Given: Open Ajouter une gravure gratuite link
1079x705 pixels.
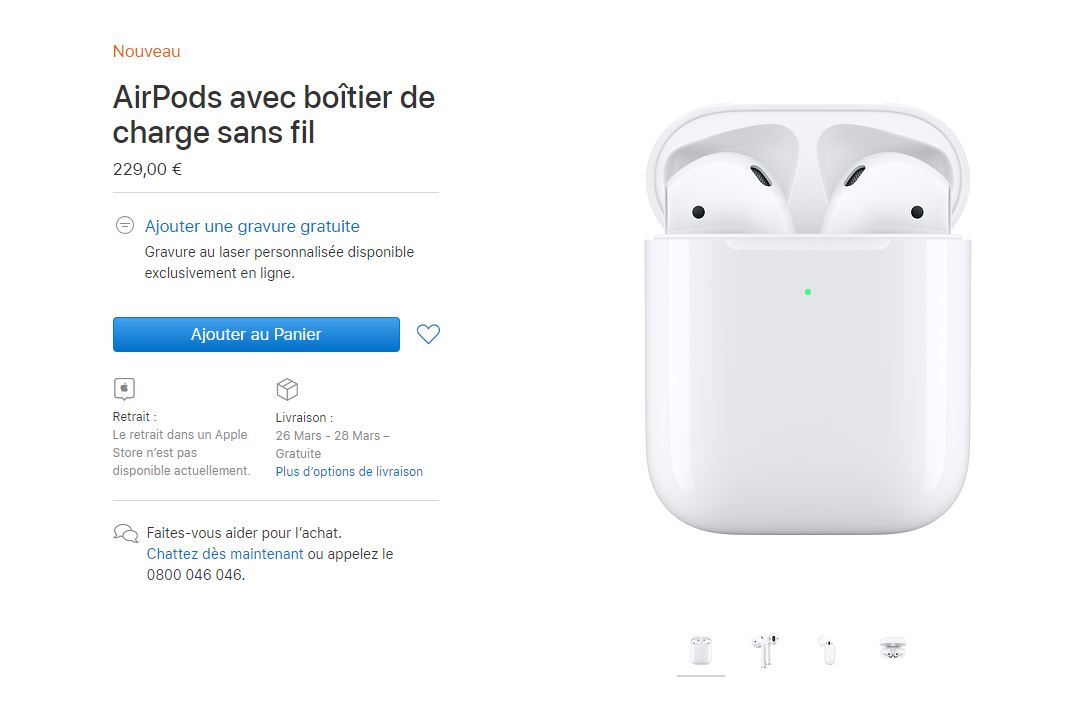Looking at the screenshot, I should click(x=252, y=226).
